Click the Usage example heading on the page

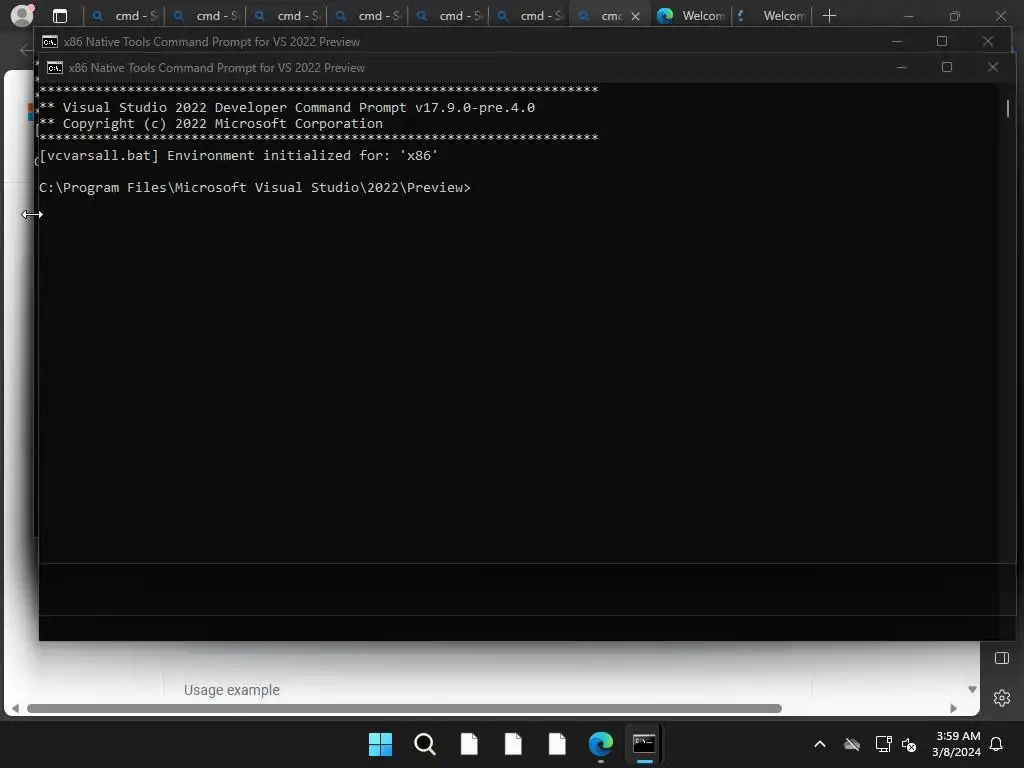[x=232, y=690]
